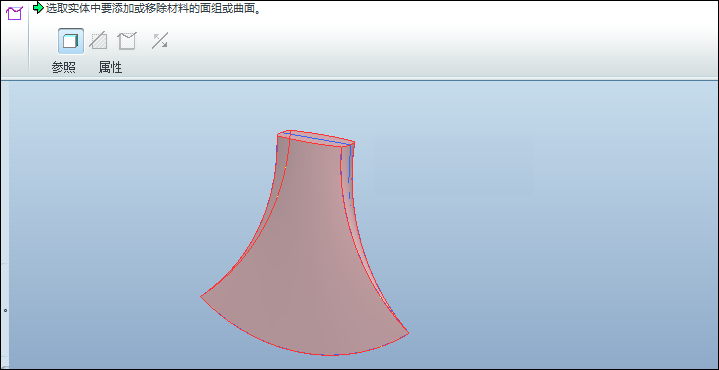Viewport: 719px width, 370px height.
Task: Select the small top end face
Action: (x=316, y=138)
